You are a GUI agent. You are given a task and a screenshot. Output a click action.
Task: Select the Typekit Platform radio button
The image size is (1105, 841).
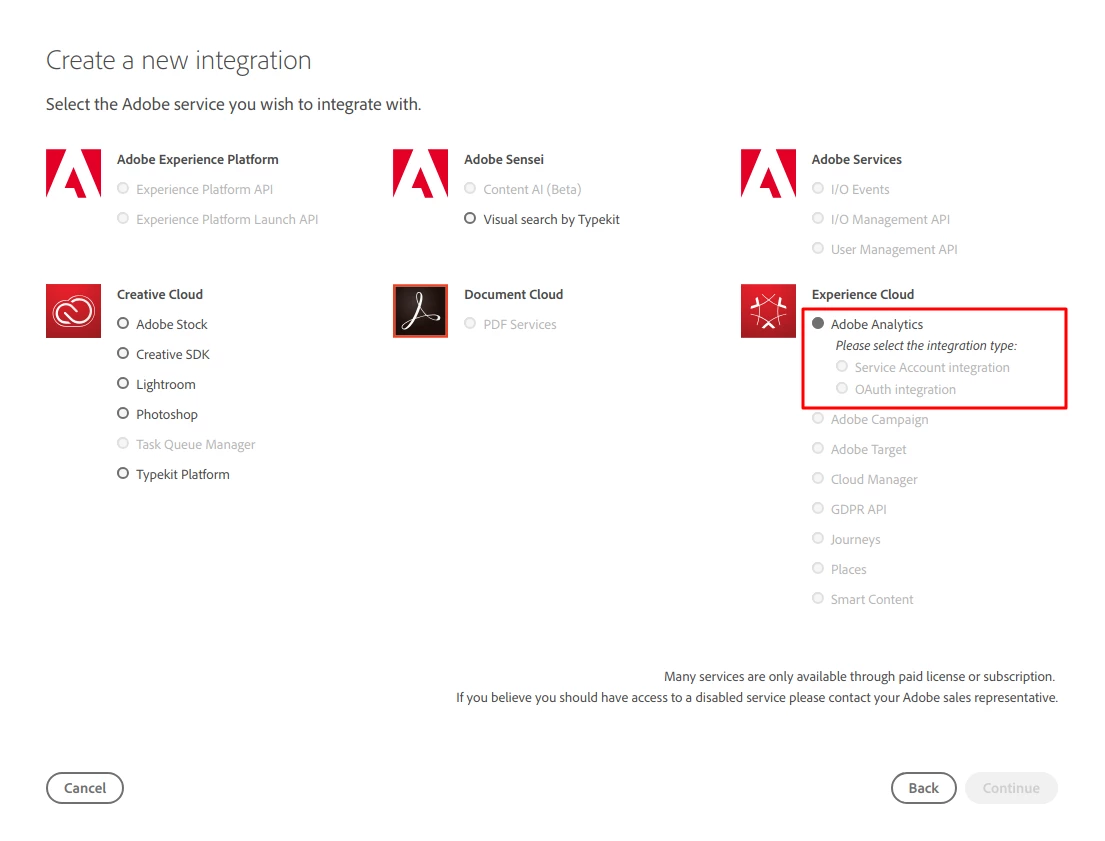123,473
